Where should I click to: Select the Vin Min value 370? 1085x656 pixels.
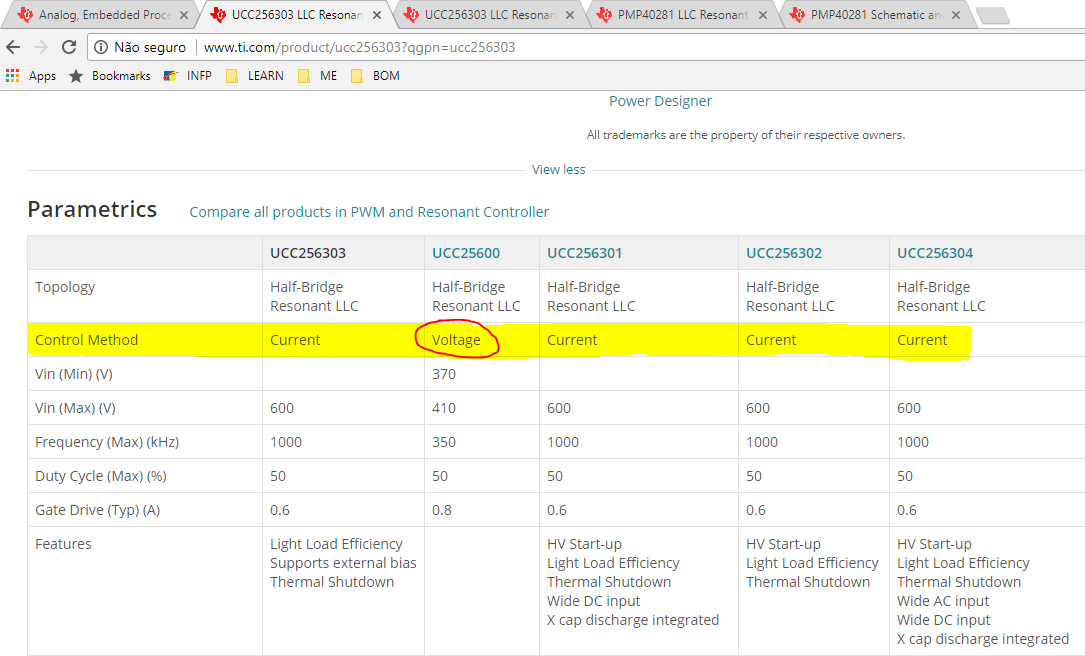pos(444,374)
